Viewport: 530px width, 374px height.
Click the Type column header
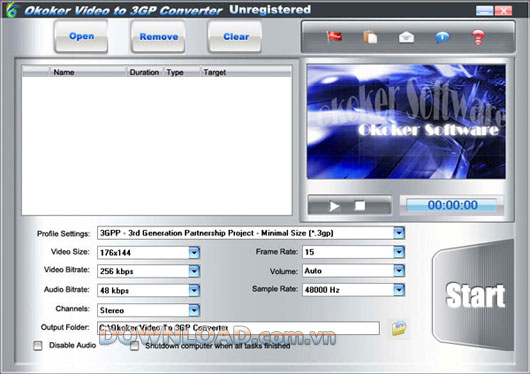tap(182, 72)
